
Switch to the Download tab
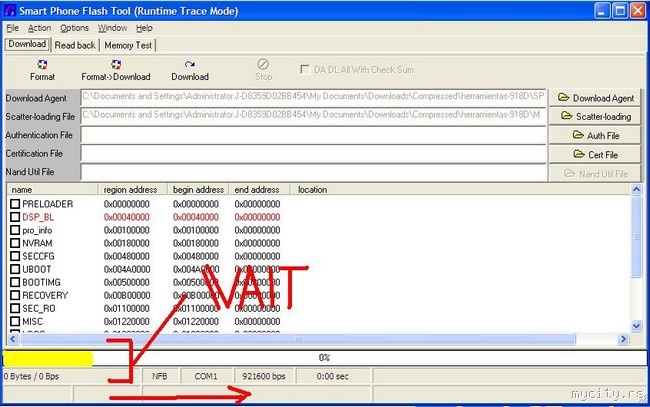pos(27,44)
